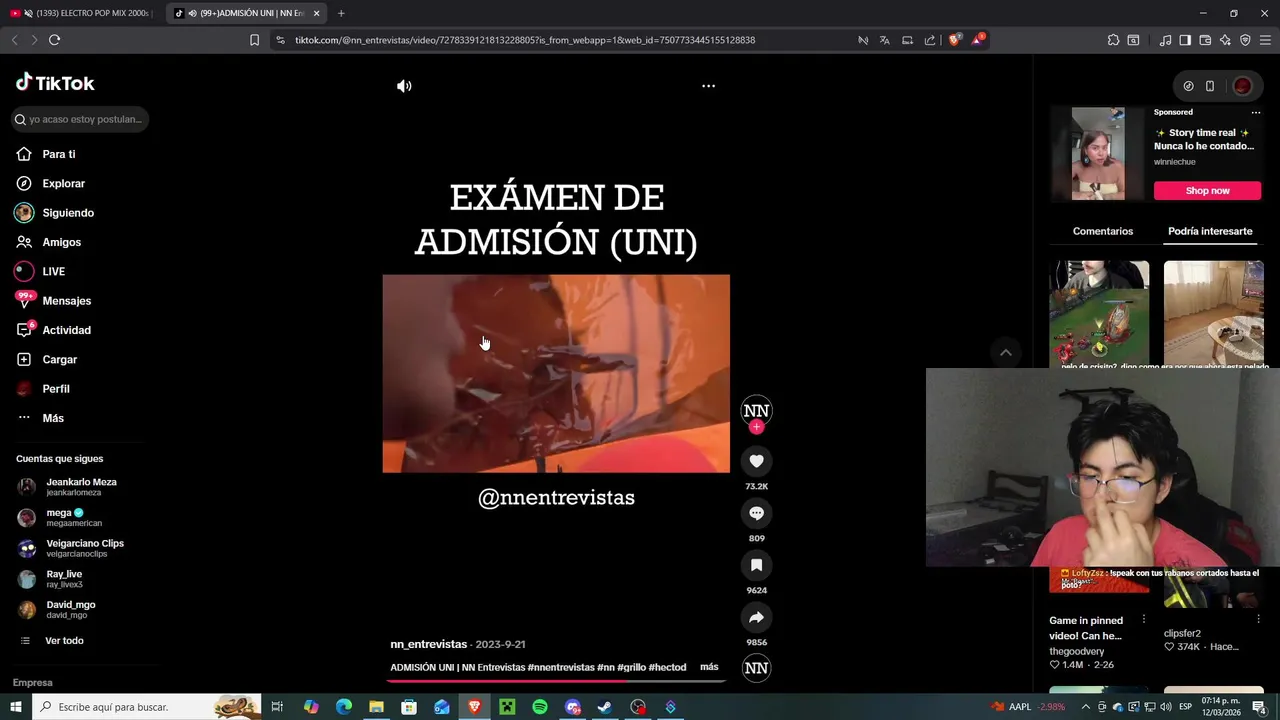Open the Brave VPN shield icon
The image size is (1280, 720).
click(1245, 40)
